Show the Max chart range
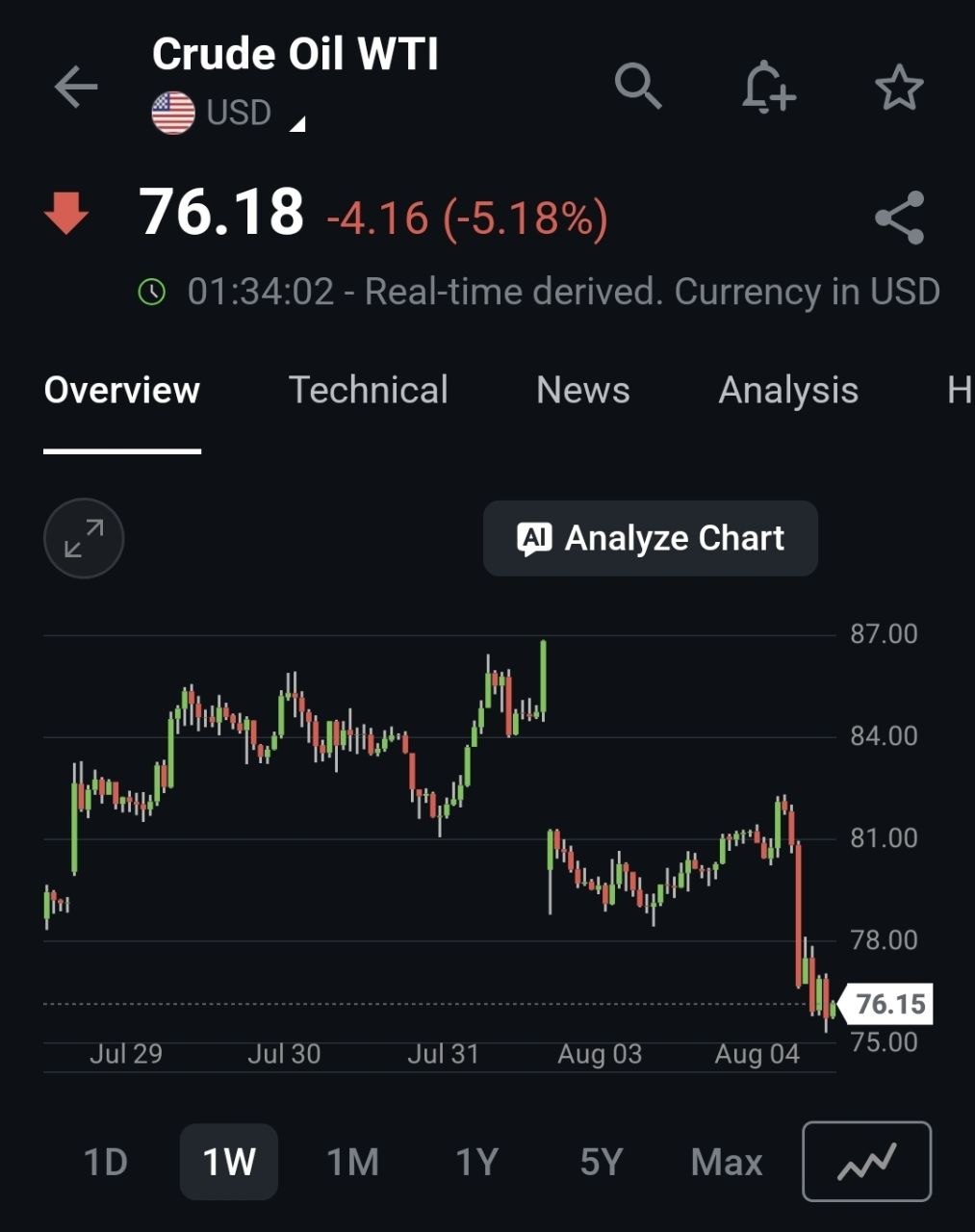 (727, 1162)
